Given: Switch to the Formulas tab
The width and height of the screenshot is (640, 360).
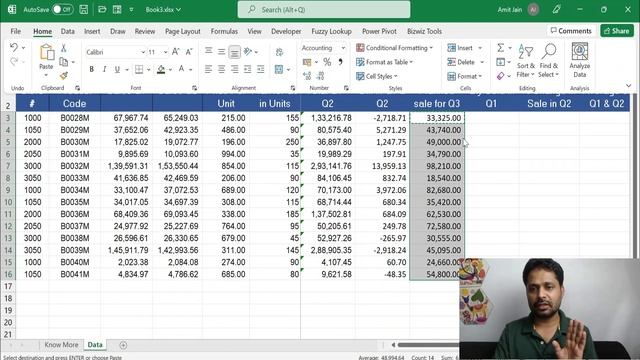Looking at the screenshot, I should [224, 31].
